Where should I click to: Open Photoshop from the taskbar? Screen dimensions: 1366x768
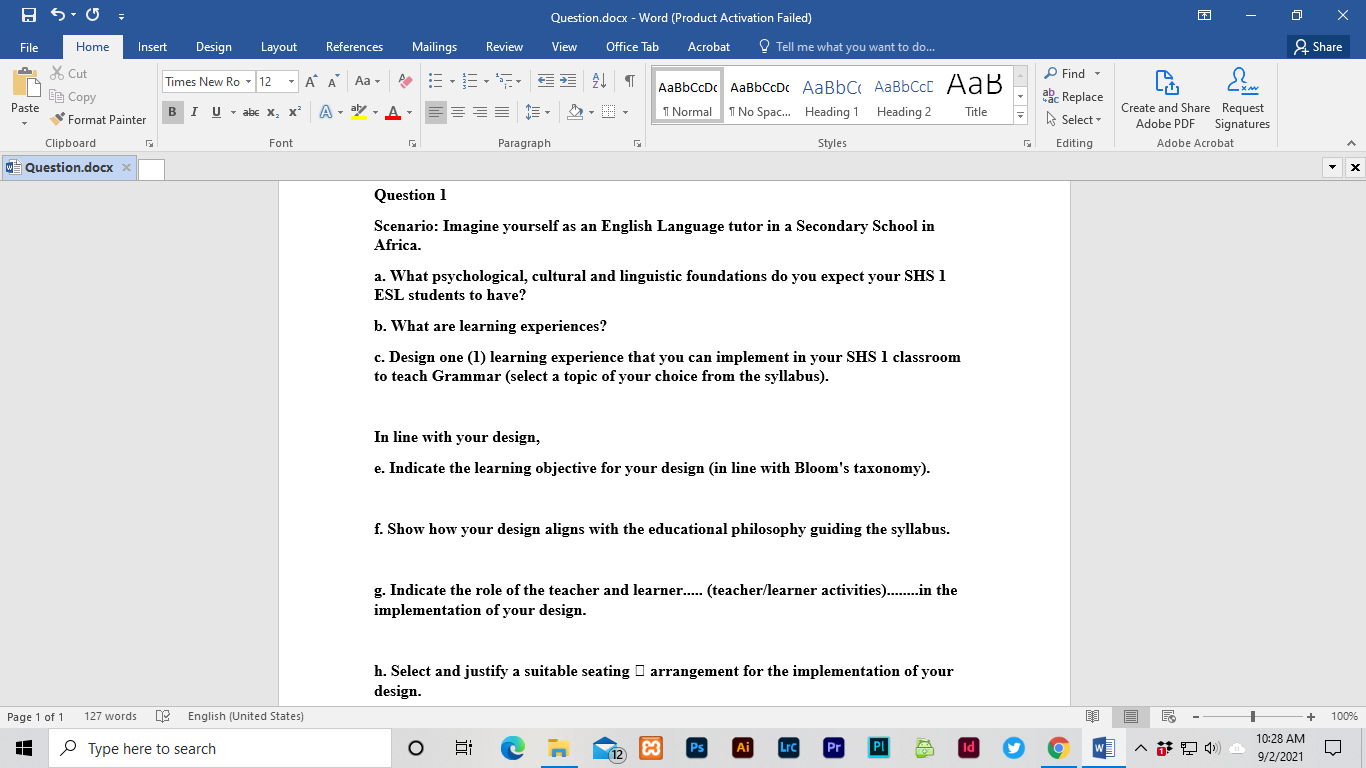697,748
